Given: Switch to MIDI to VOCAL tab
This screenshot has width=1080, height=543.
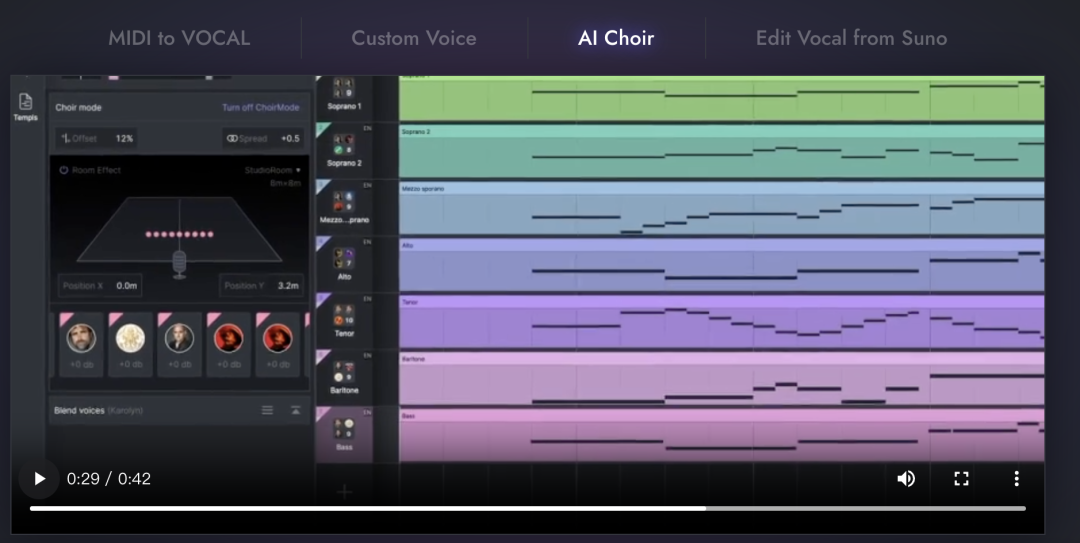Looking at the screenshot, I should pyautogui.click(x=179, y=39).
